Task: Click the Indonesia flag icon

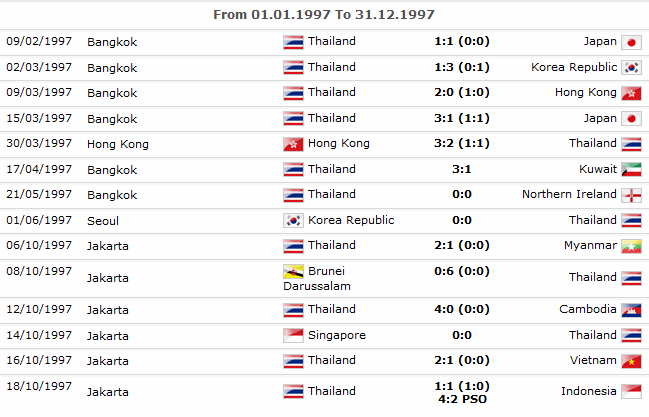Action: (631, 392)
